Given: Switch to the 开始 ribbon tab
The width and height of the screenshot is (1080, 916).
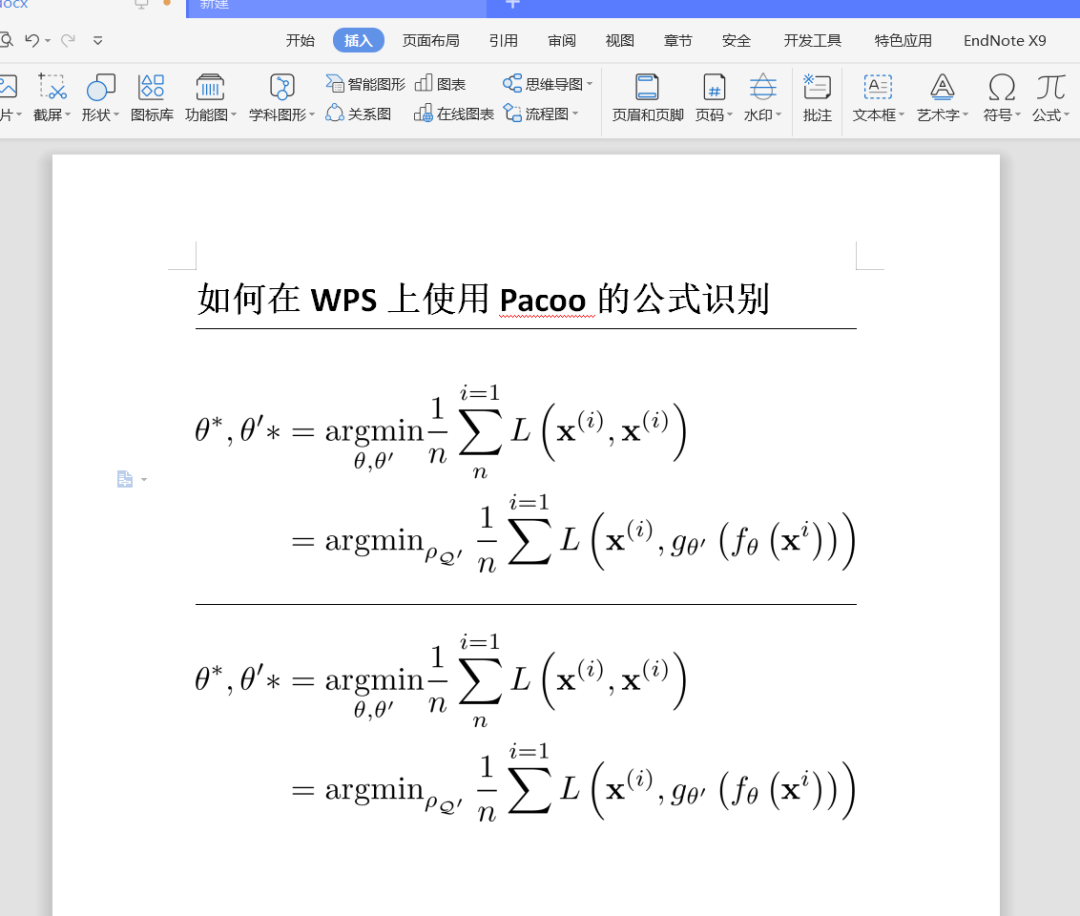Looking at the screenshot, I should [x=300, y=41].
